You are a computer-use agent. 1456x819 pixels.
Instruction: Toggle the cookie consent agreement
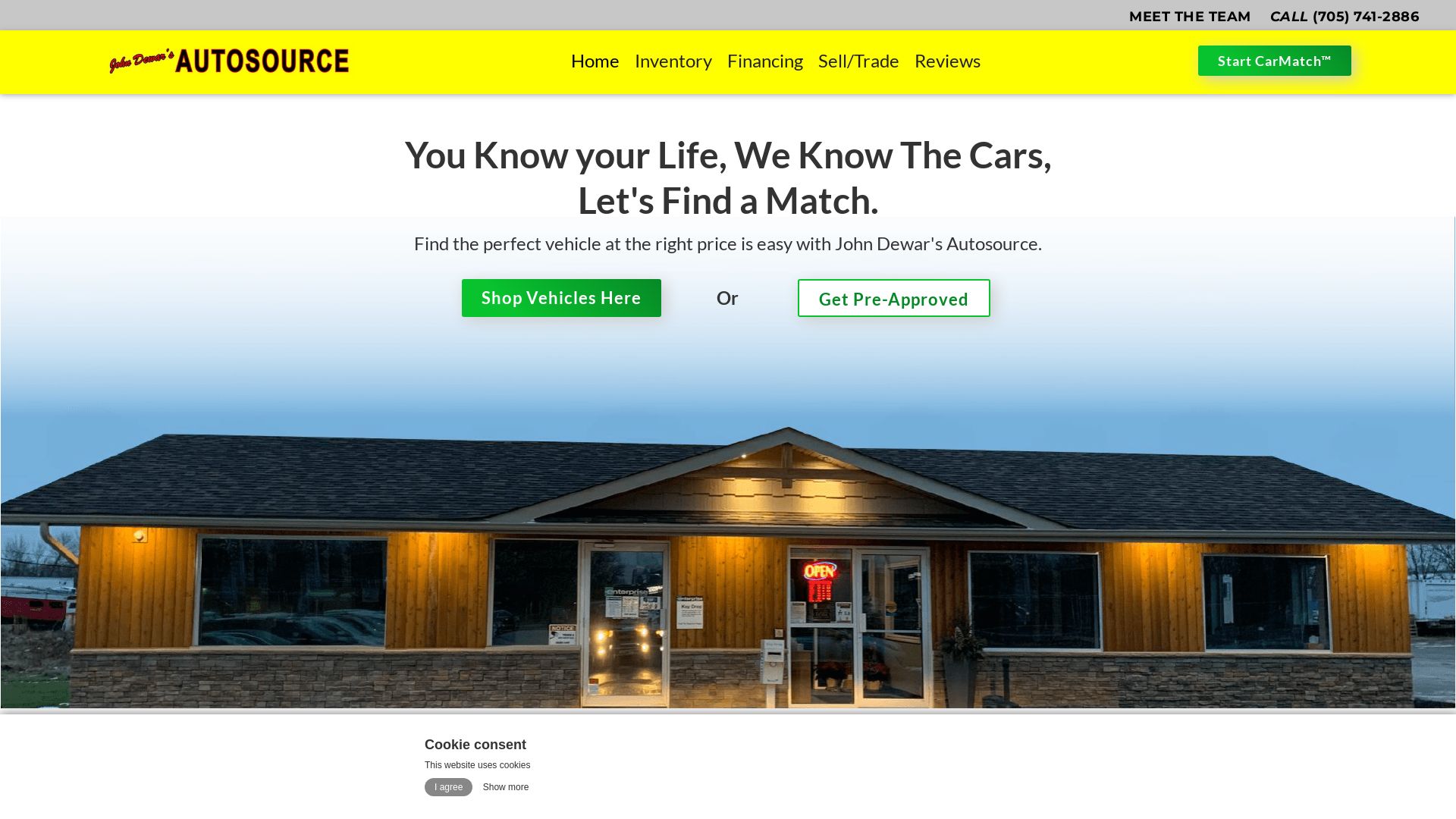click(448, 787)
